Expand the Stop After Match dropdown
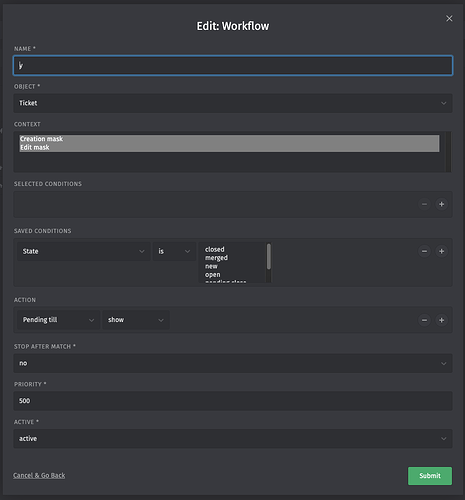465x500 pixels. coord(233,363)
